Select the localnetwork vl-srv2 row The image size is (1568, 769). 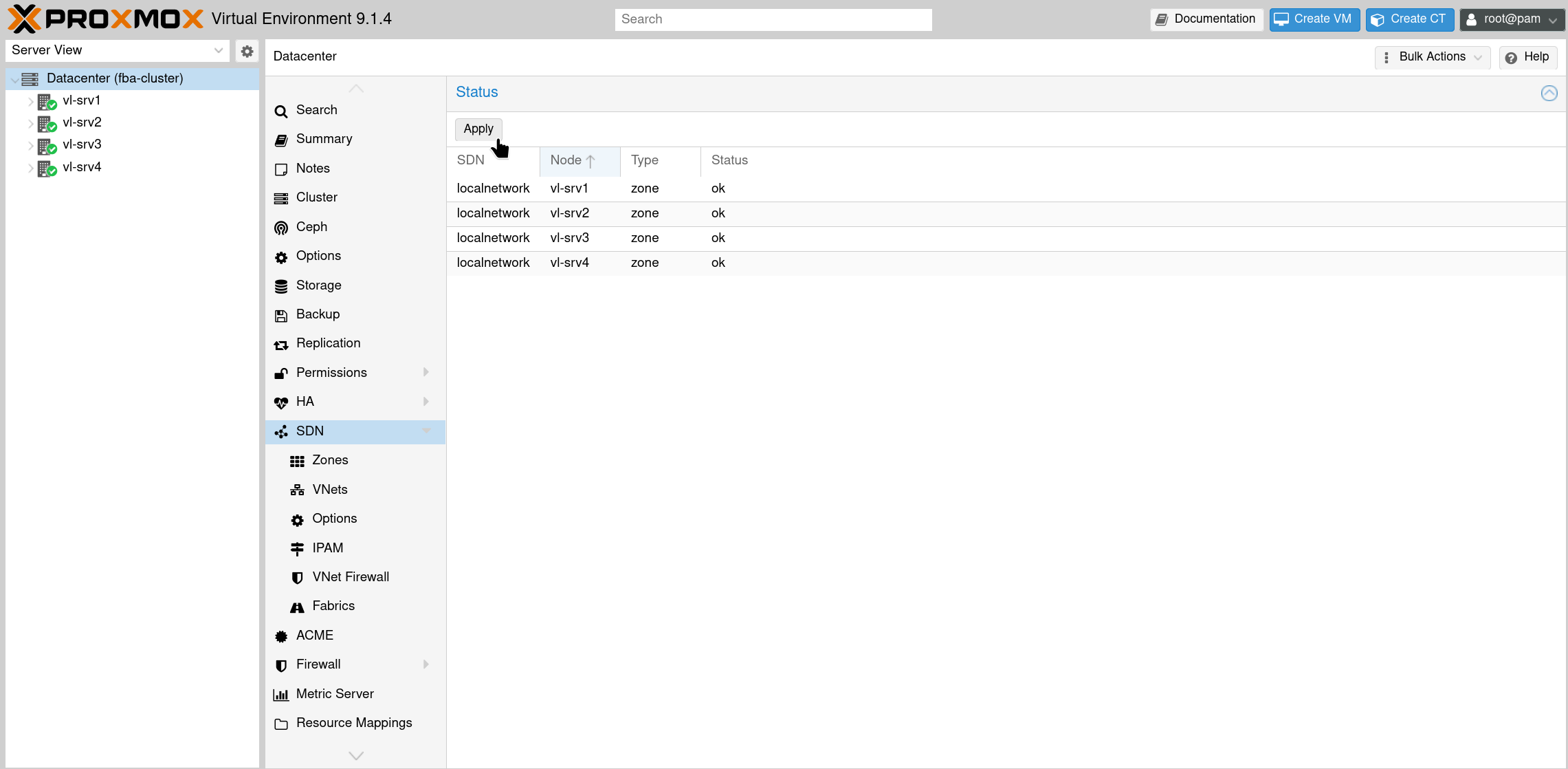coord(1006,213)
